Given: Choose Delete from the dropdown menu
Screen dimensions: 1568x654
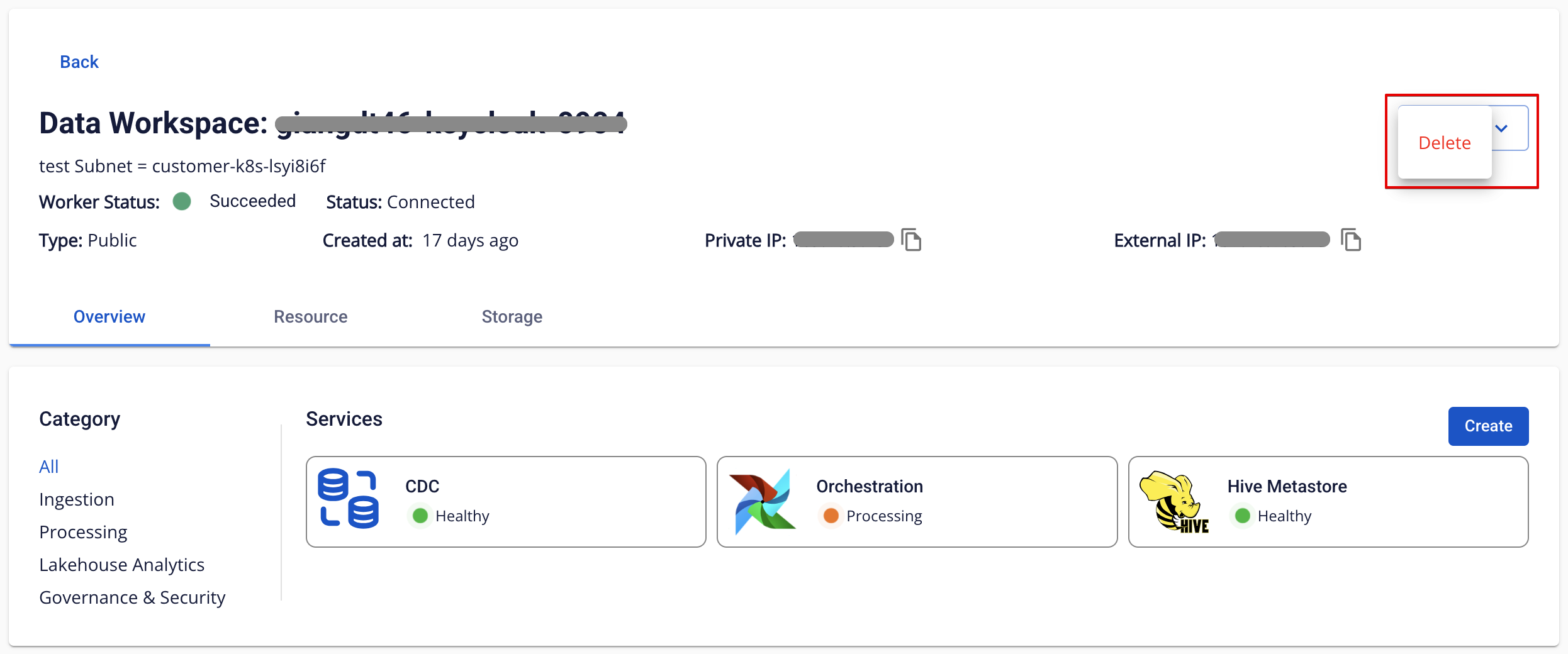Looking at the screenshot, I should (1444, 143).
